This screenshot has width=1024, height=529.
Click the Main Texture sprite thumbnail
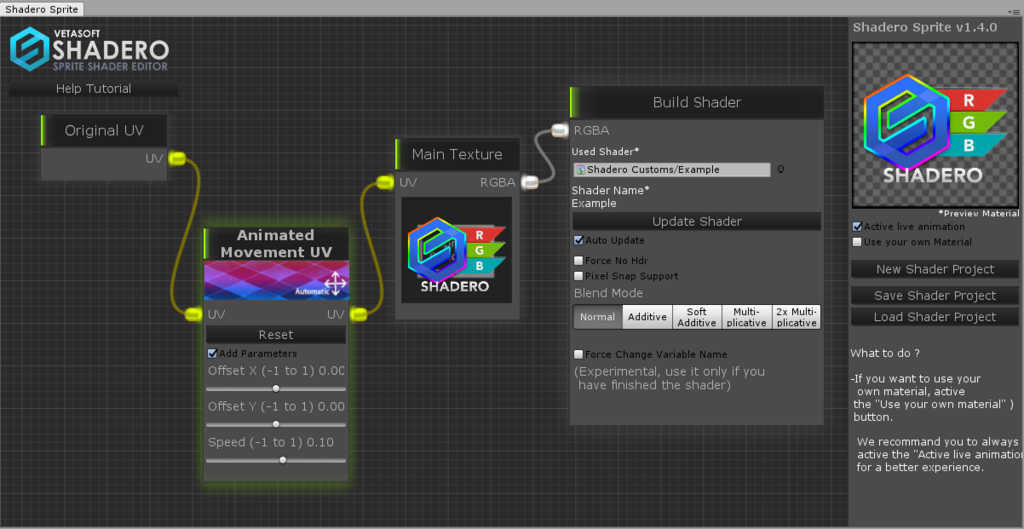tap(456, 250)
